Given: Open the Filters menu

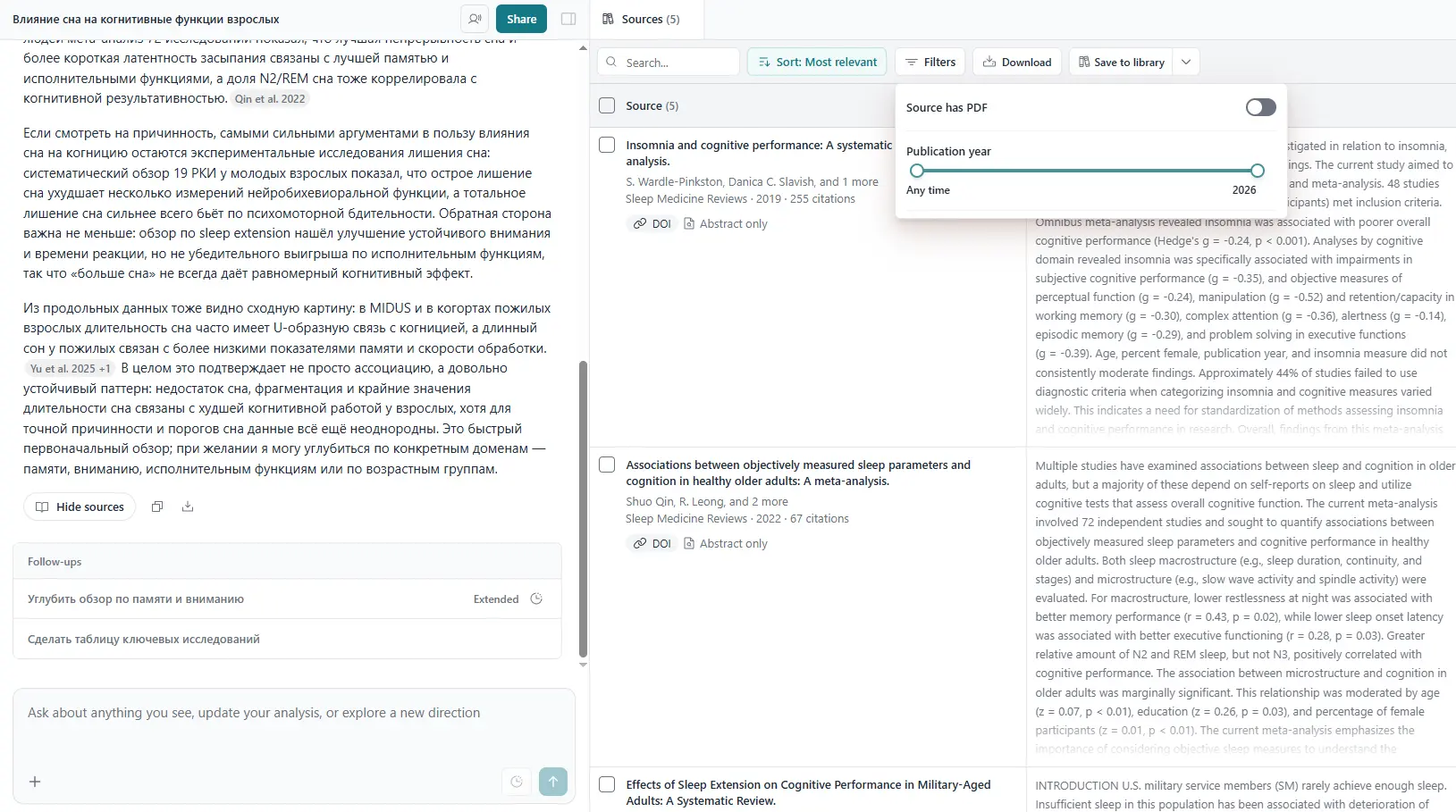Looking at the screenshot, I should tap(930, 62).
